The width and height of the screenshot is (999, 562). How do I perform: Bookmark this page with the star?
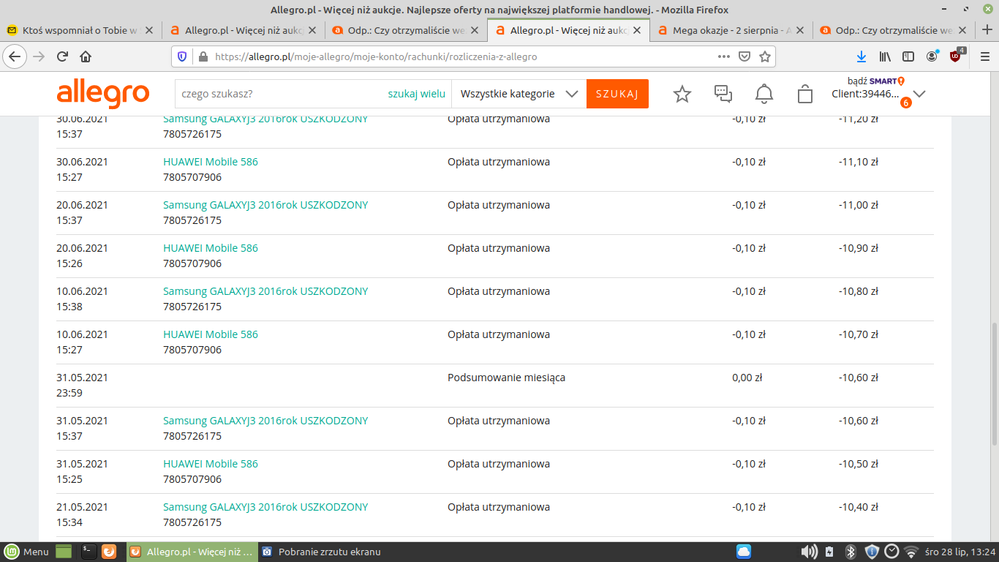coord(765,57)
